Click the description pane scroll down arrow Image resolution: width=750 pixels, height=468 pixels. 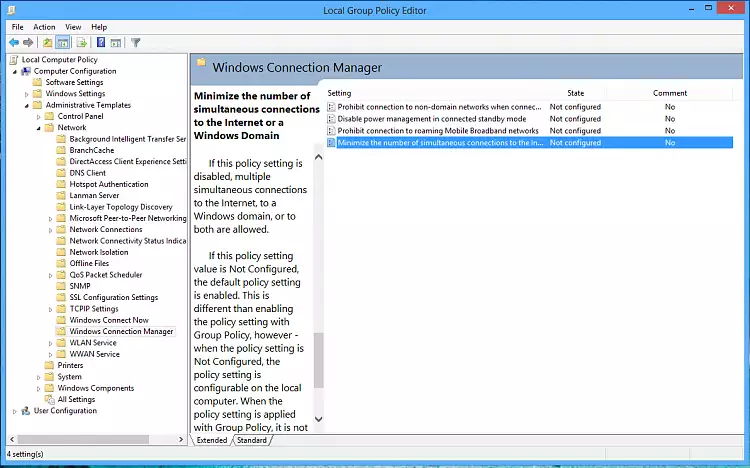(x=319, y=420)
